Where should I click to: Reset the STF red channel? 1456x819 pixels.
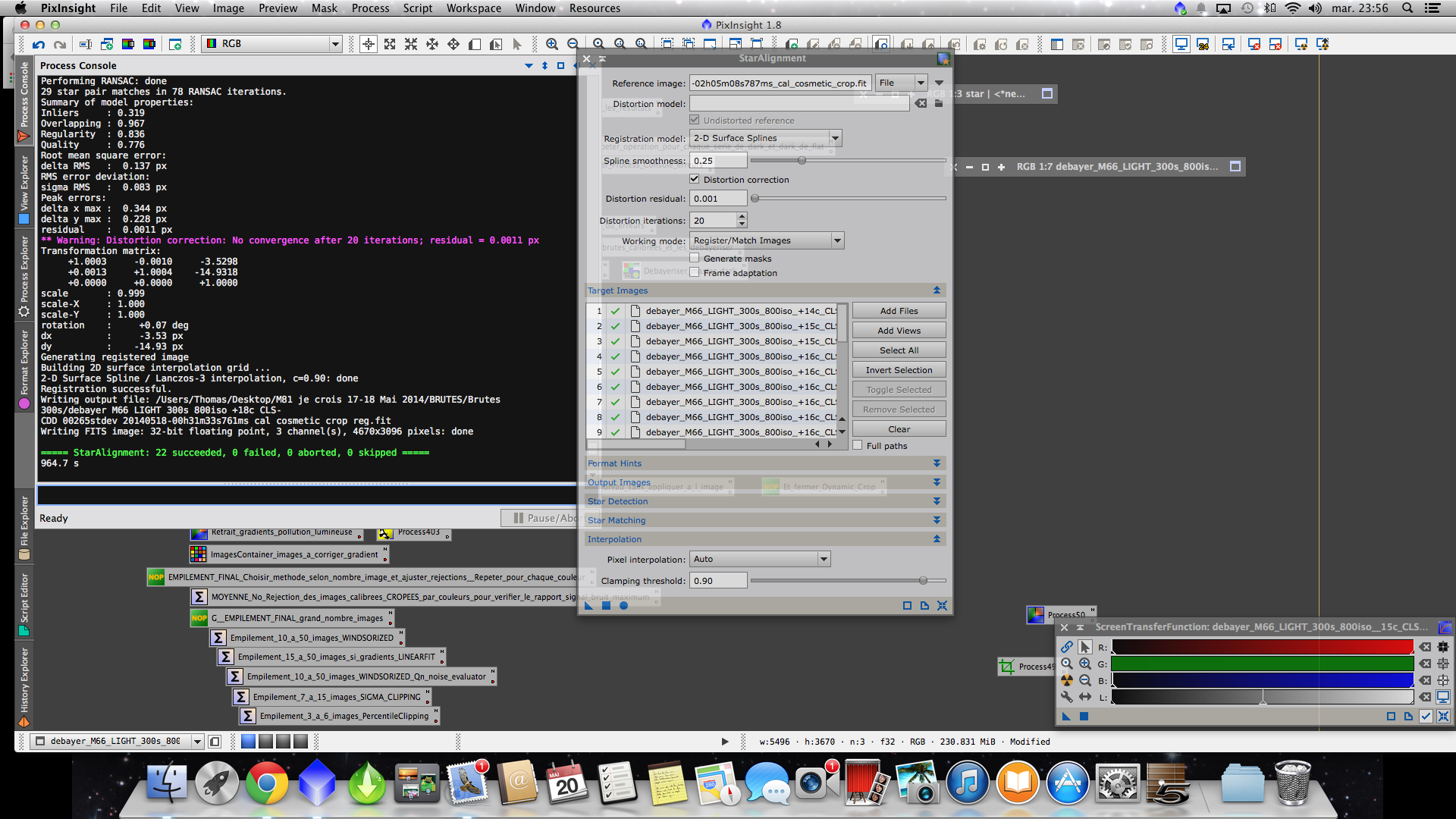tap(1426, 647)
